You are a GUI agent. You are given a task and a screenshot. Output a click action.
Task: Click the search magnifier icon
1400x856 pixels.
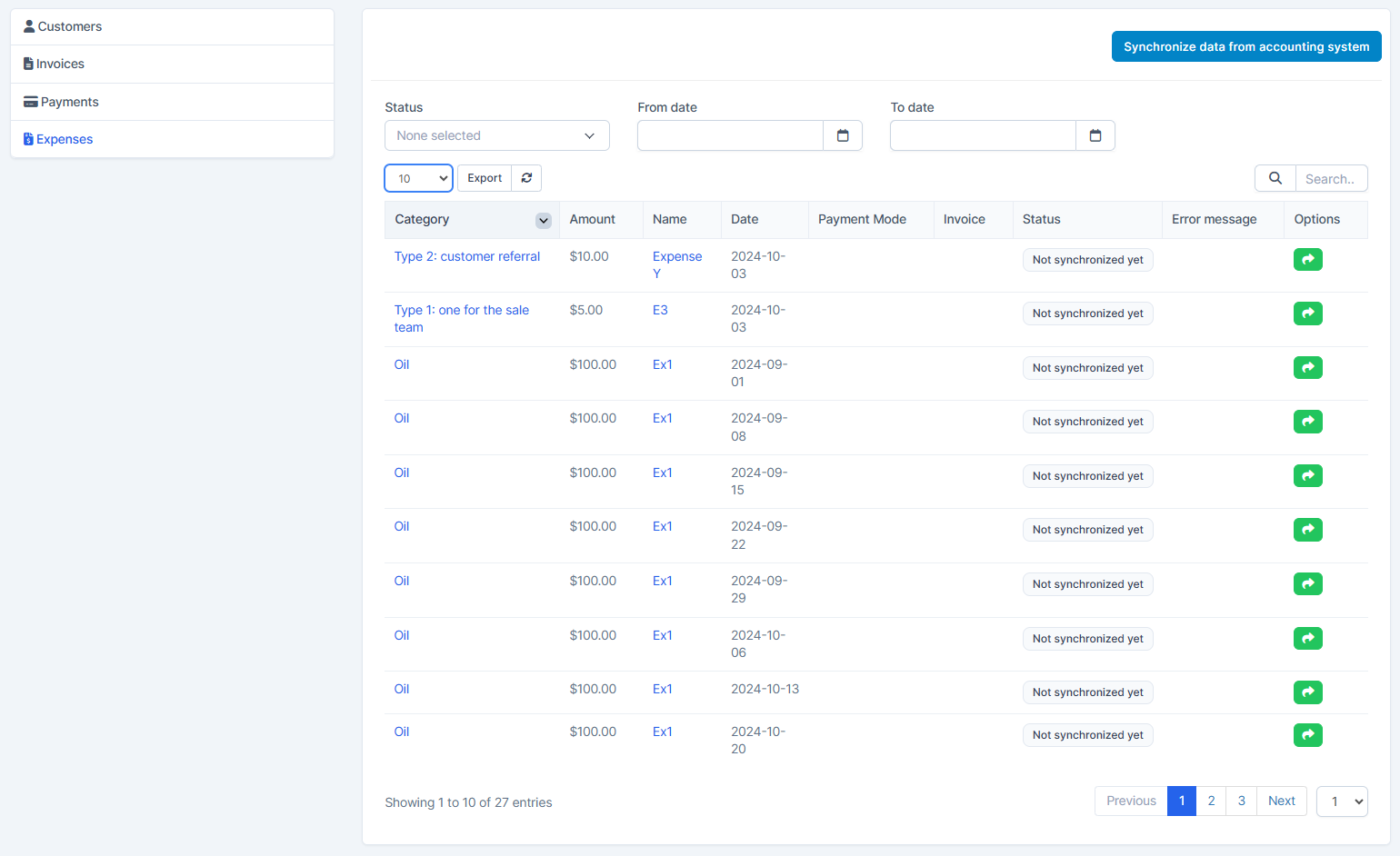pyautogui.click(x=1275, y=178)
